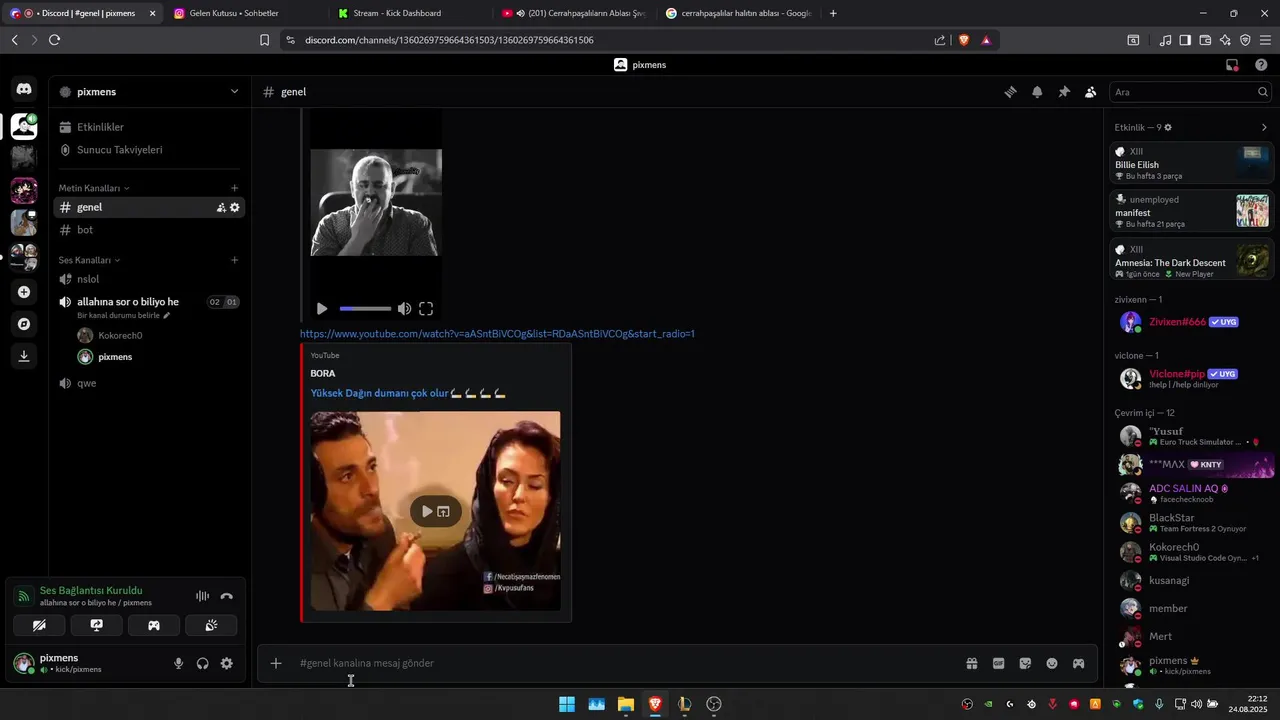Image resolution: width=1280 pixels, height=720 pixels.
Task: Disconnect from voice call
Action: point(226,596)
